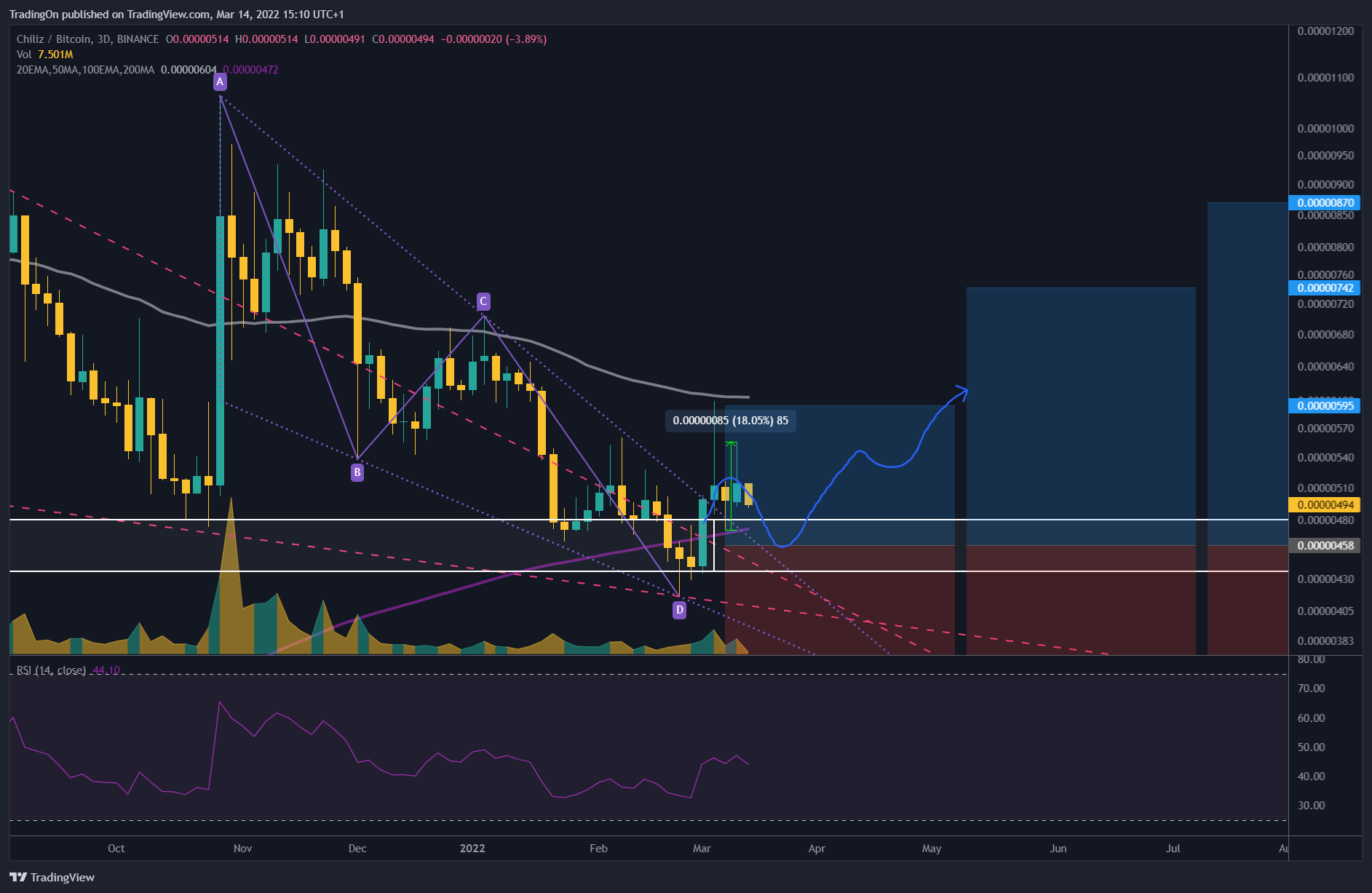The width and height of the screenshot is (1372, 893).
Task: Click the RSI reading 44.10
Action: tap(106, 670)
